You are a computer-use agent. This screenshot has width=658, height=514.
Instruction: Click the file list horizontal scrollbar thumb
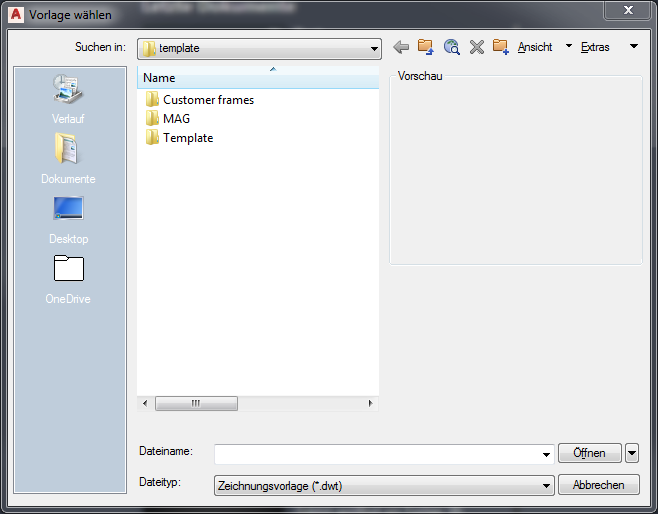point(196,403)
